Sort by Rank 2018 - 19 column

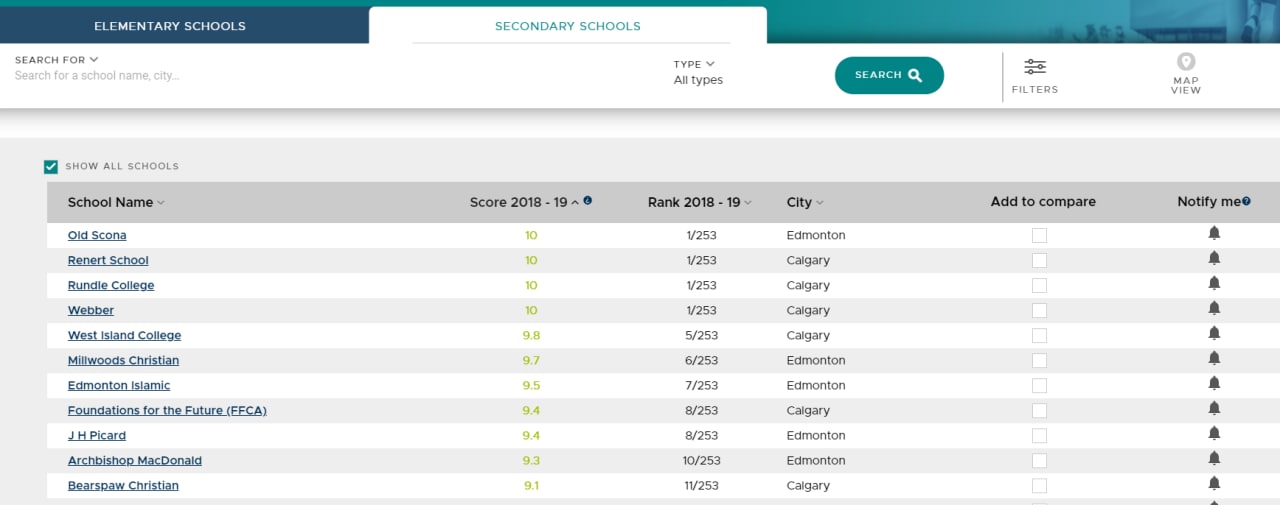[x=699, y=202]
